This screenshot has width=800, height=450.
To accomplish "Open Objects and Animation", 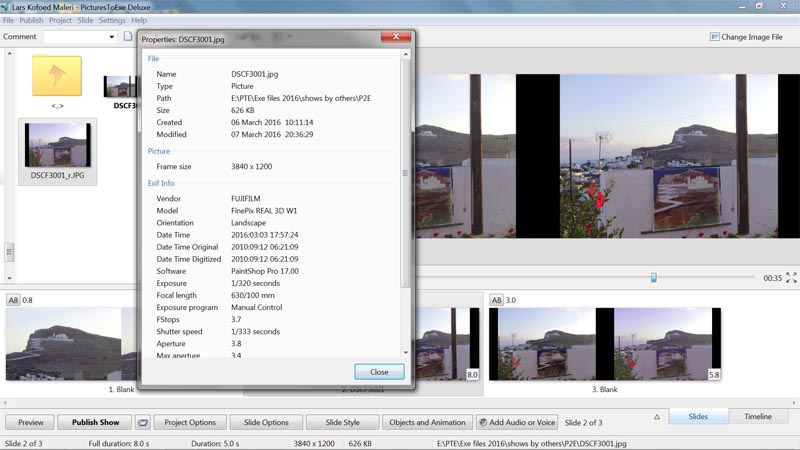I will 427,422.
